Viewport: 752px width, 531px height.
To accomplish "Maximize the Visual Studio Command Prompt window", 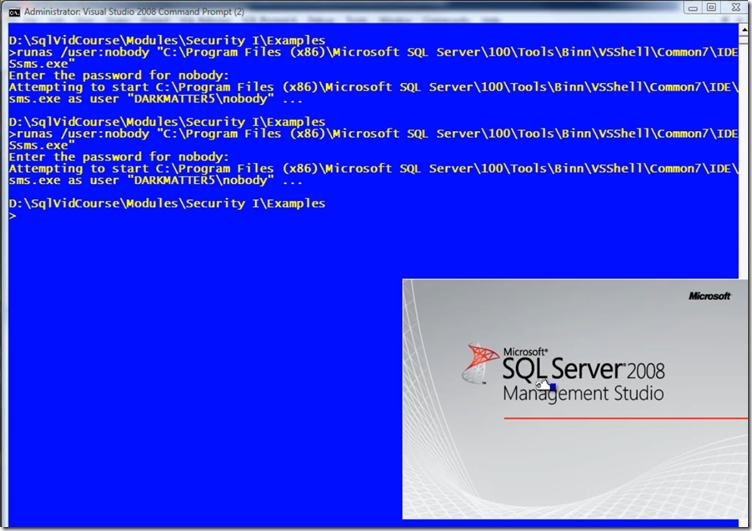I will 712,8.
